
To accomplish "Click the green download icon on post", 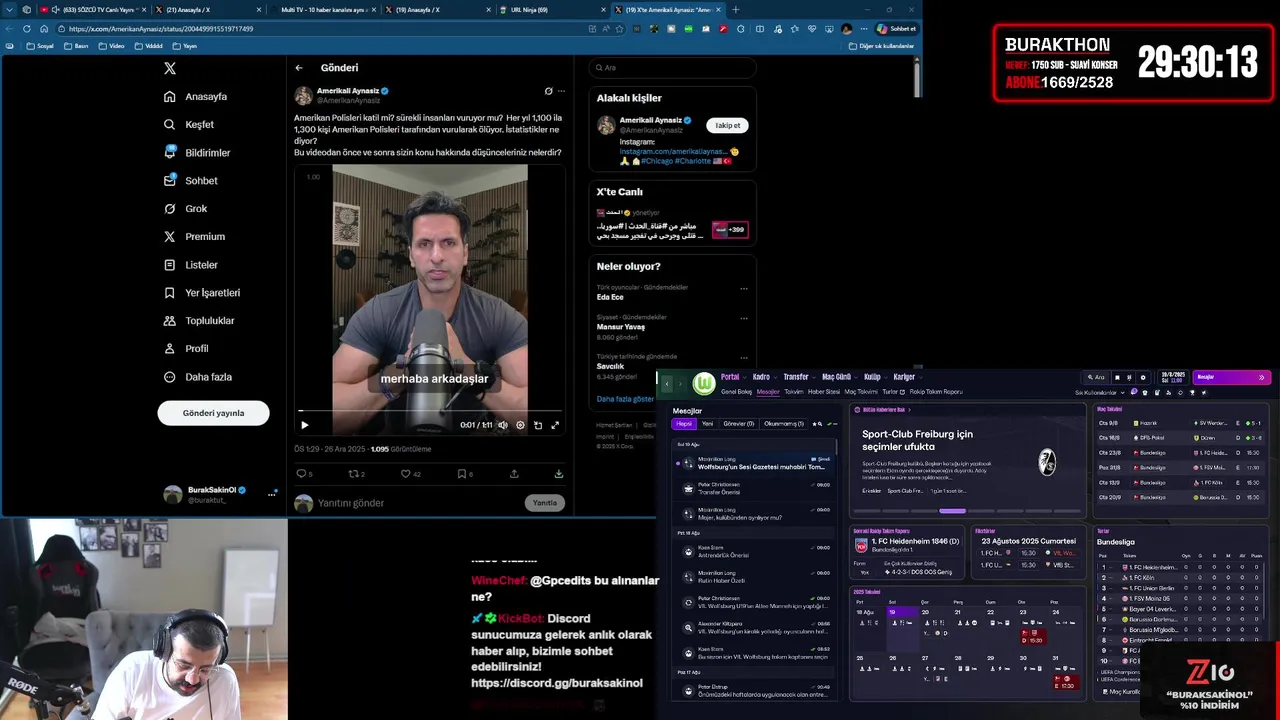I will pyautogui.click(x=558, y=474).
